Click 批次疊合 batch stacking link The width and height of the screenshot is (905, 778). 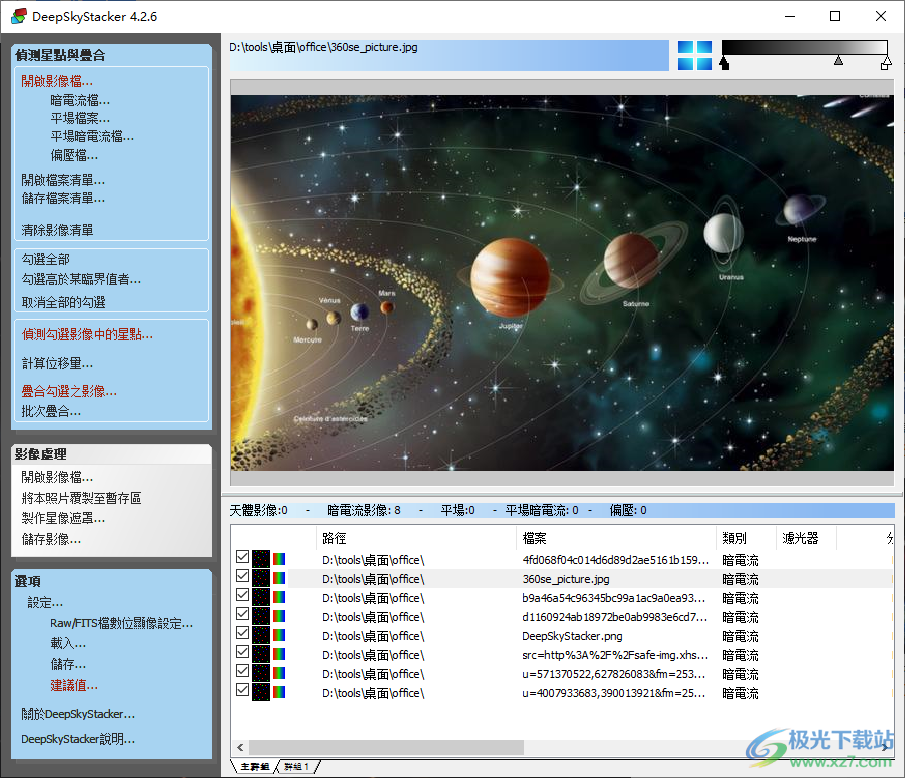51,412
